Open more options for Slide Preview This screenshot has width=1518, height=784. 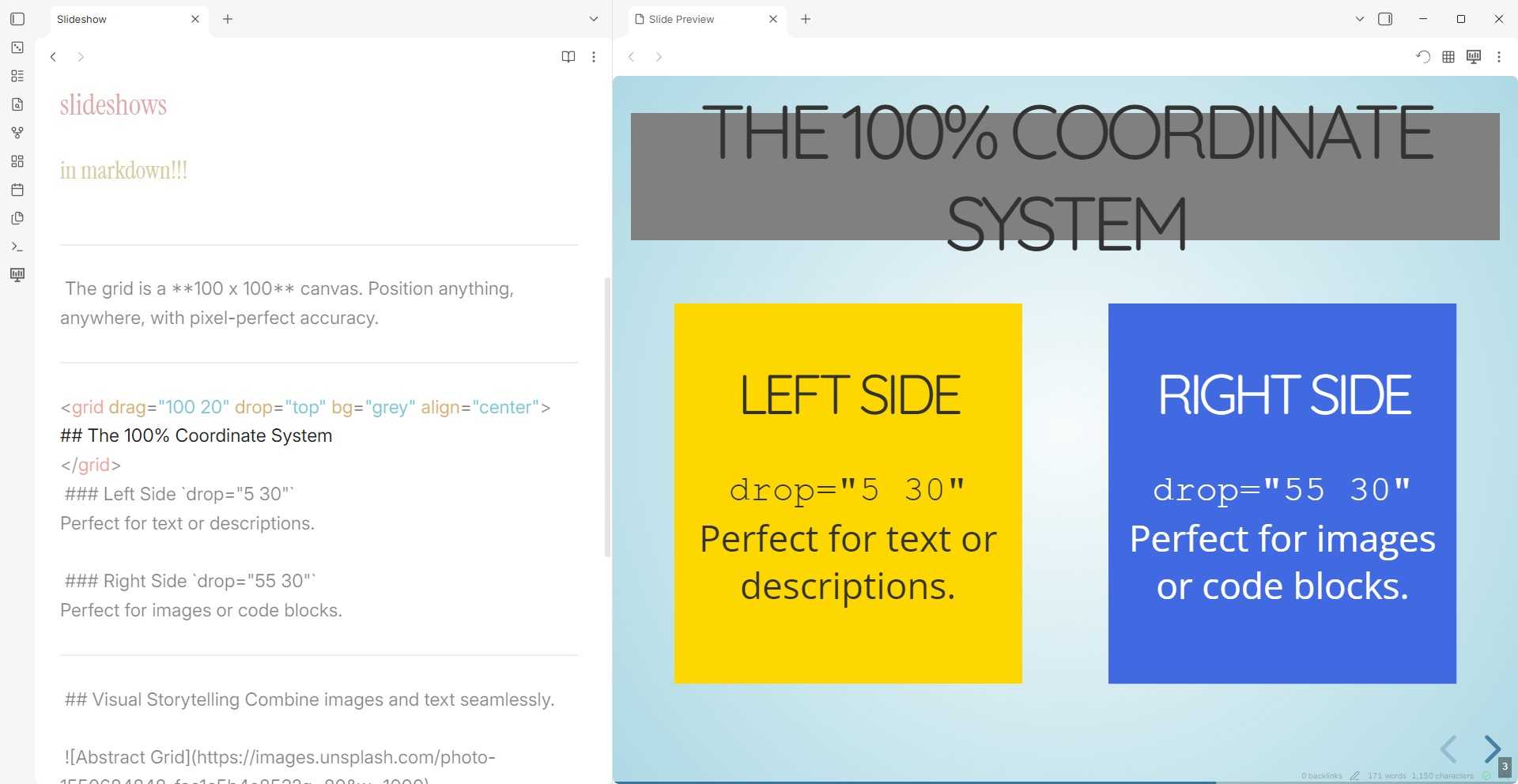pyautogui.click(x=1499, y=57)
